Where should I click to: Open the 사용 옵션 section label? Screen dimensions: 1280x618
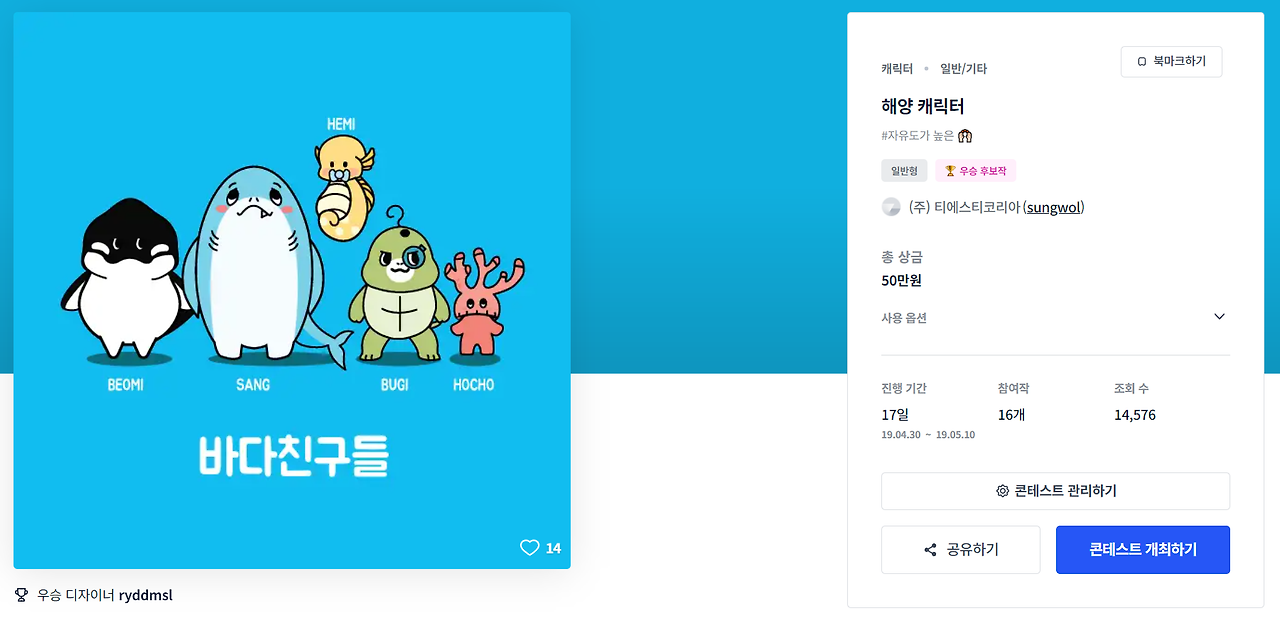(904, 318)
